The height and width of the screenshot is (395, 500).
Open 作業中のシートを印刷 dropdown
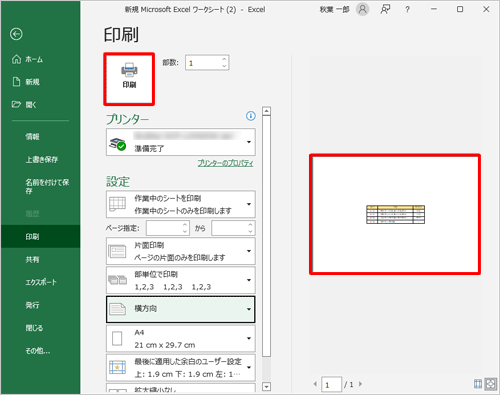coord(181,204)
